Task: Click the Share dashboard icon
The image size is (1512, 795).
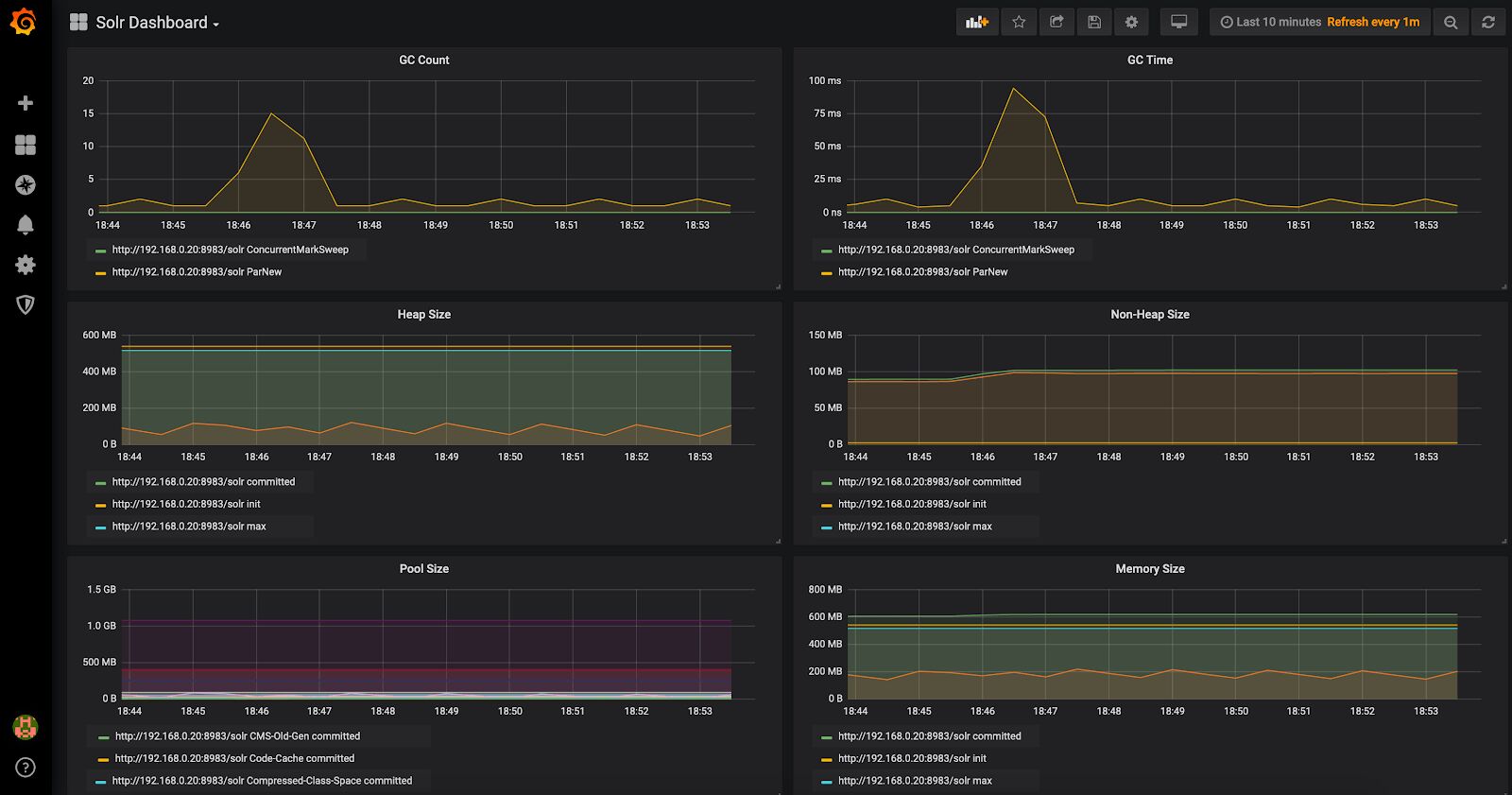Action: coord(1057,22)
